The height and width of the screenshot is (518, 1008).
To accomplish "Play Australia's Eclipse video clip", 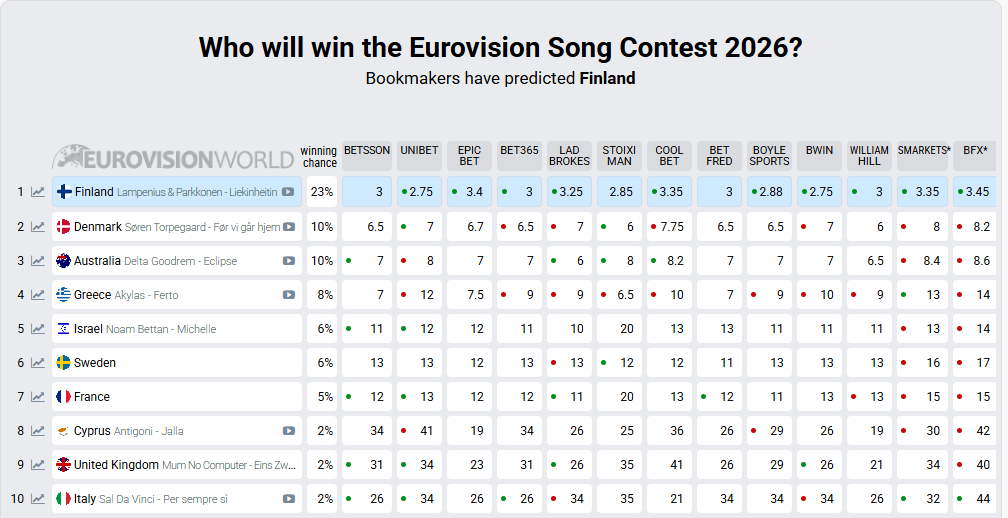I will [x=288, y=261].
